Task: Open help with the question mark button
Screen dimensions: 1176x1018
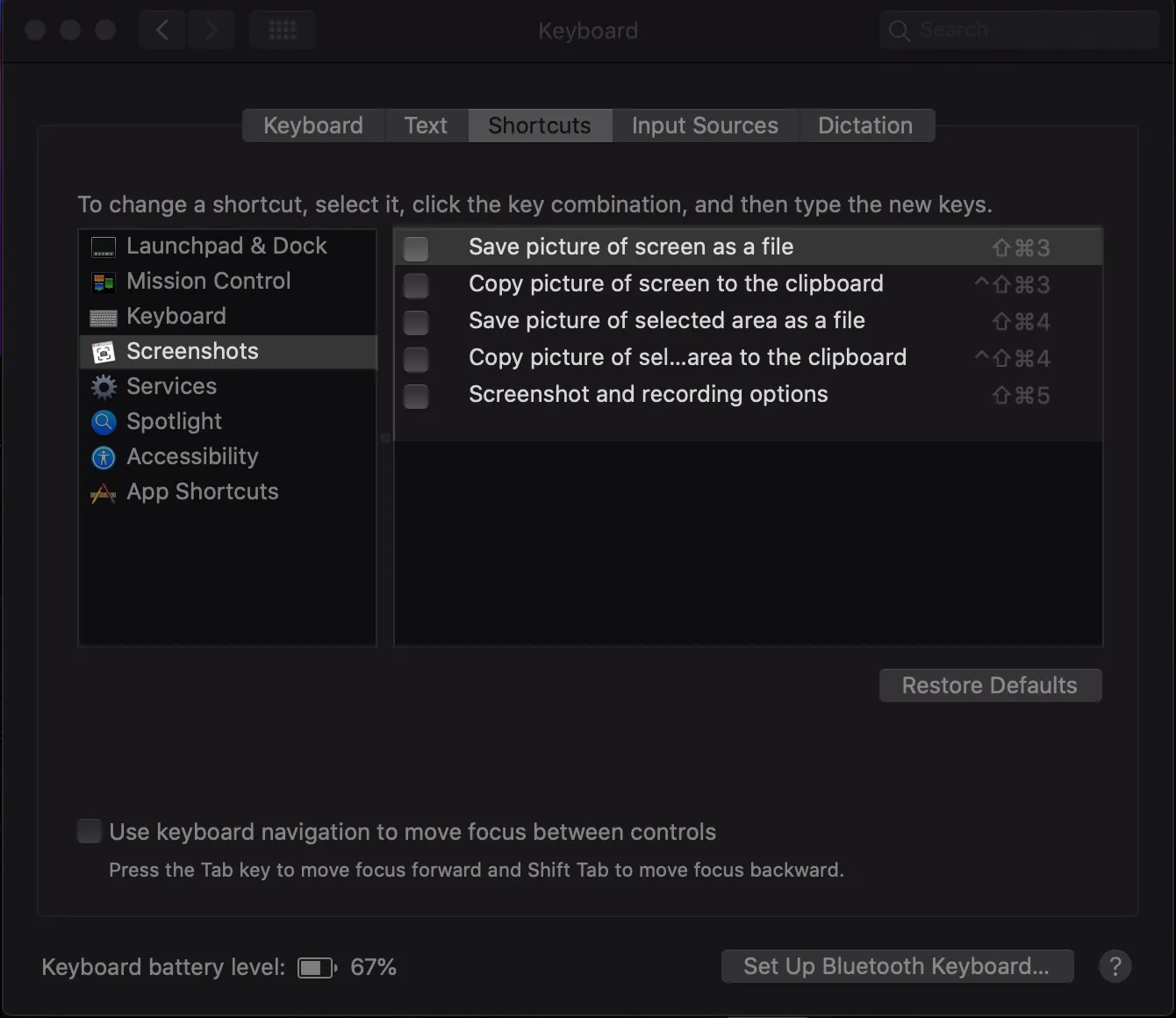Action: coord(1115,966)
